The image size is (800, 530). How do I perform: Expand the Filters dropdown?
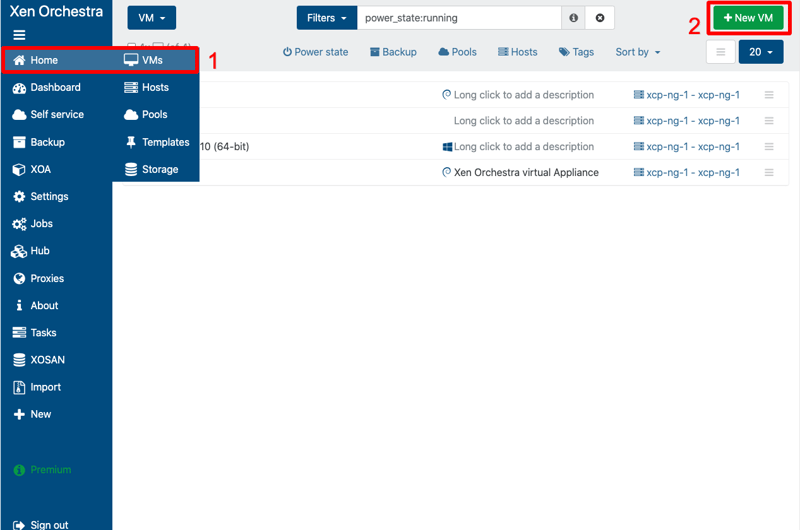click(x=327, y=18)
